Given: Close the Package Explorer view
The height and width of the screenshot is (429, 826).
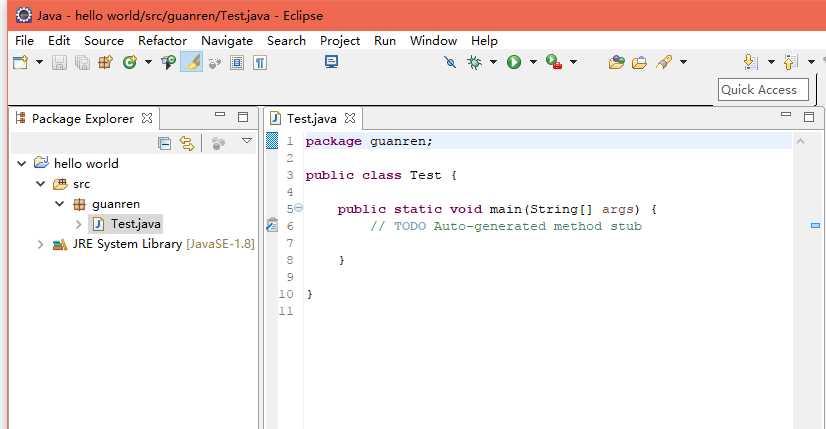Looking at the screenshot, I should [147, 118].
